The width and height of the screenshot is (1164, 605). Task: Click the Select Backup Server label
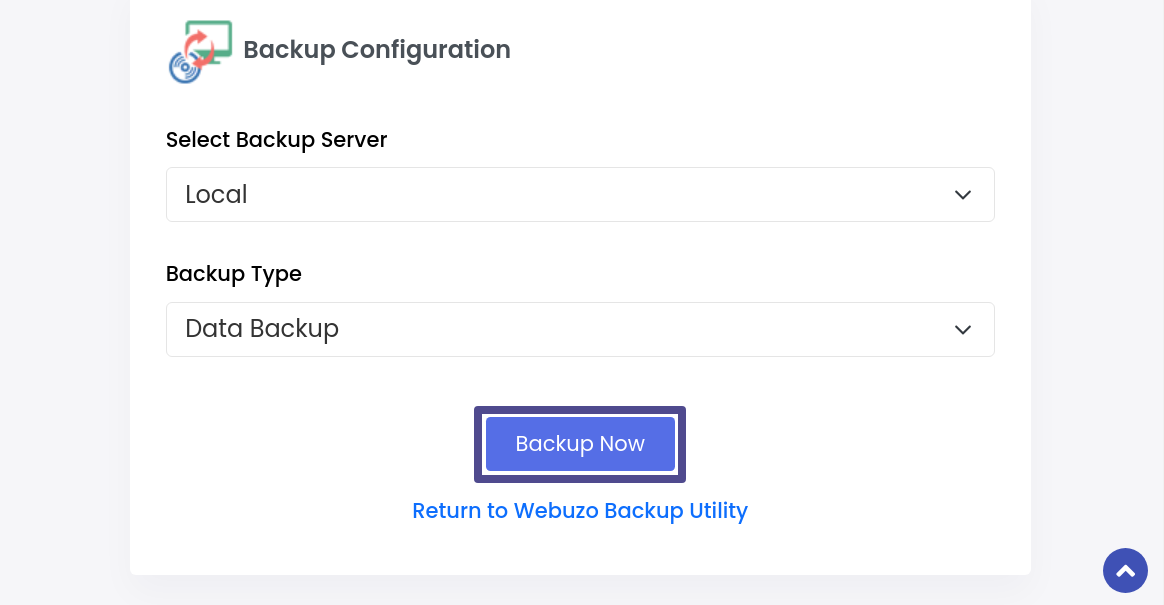276,140
